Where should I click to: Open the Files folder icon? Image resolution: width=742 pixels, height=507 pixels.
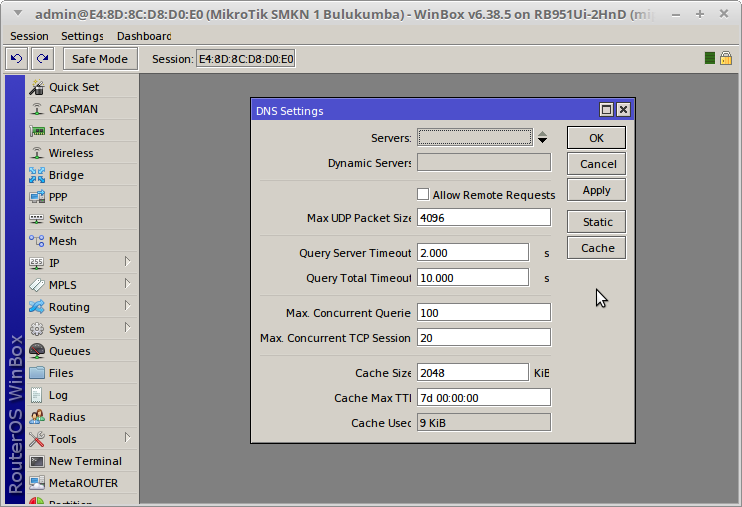(36, 373)
